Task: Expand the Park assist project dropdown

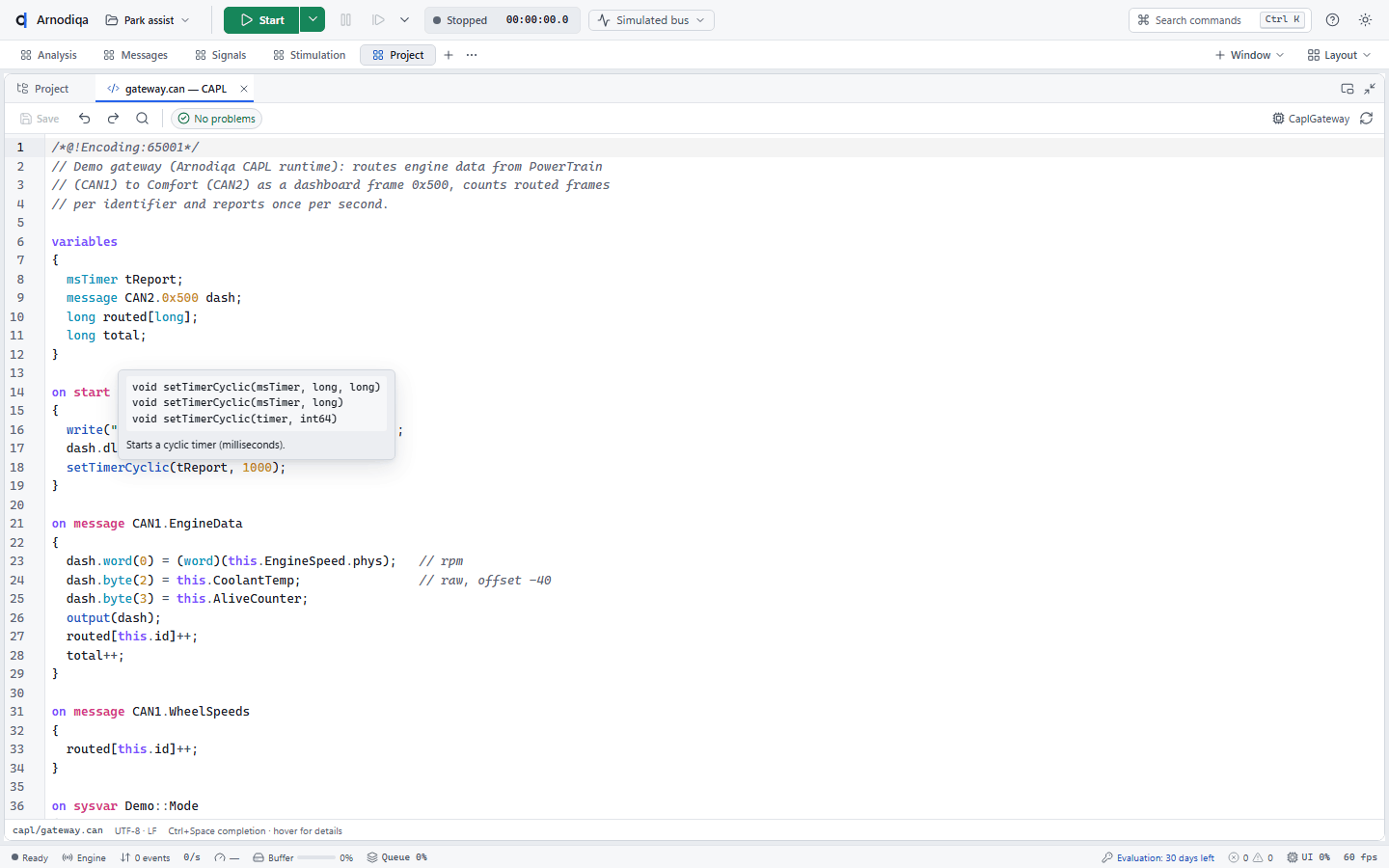Action: (x=148, y=20)
